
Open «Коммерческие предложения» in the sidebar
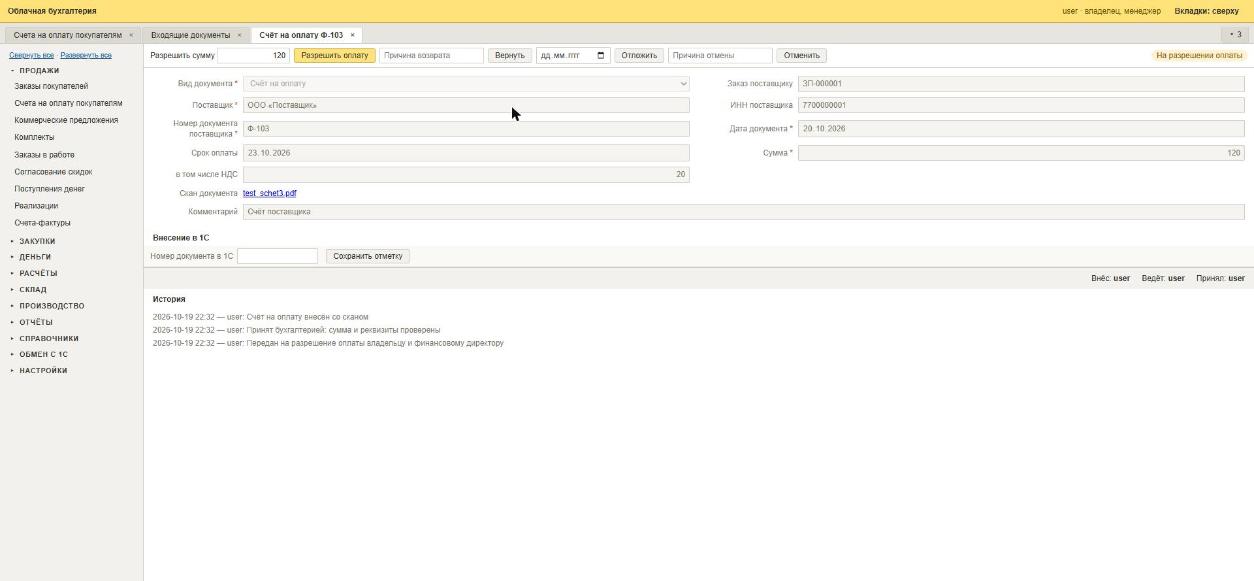coord(66,120)
